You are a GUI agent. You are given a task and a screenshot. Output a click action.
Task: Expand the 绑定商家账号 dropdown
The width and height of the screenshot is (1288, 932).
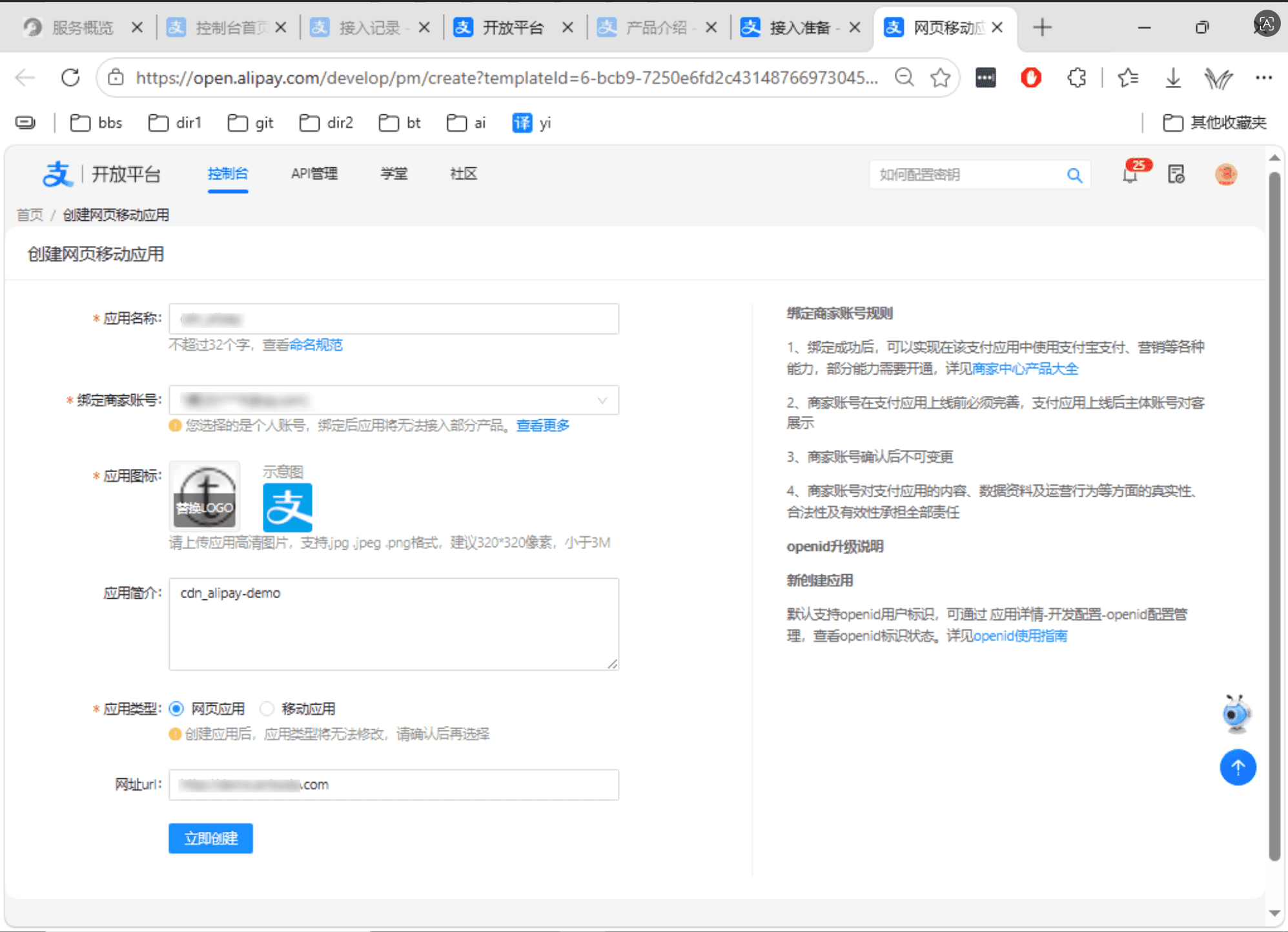[394, 400]
